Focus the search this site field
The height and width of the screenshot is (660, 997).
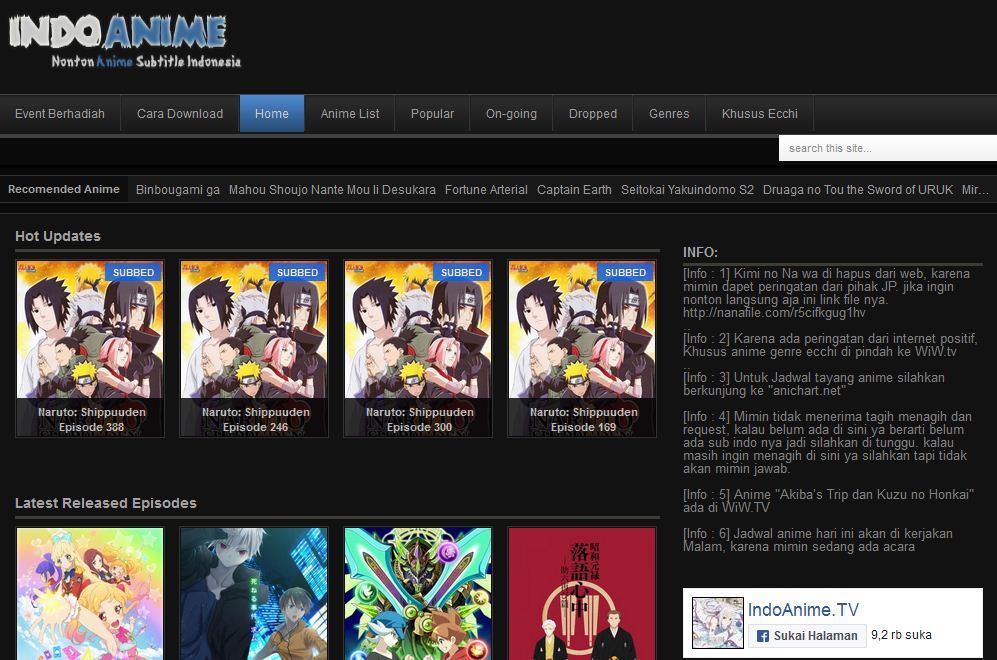point(888,148)
